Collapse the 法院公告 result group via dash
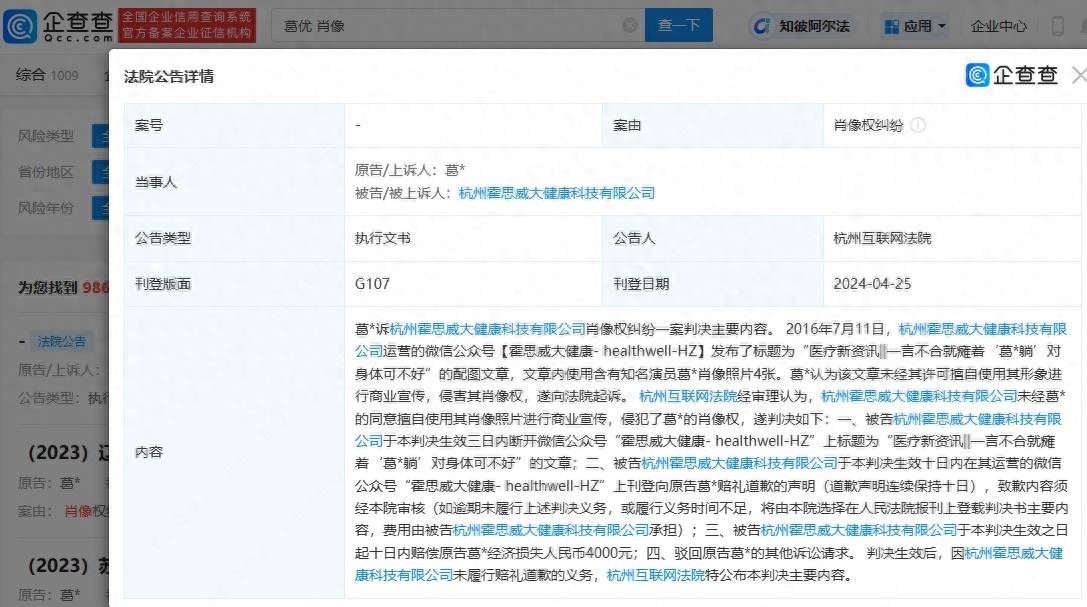This screenshot has width=1087, height=607. (22, 341)
